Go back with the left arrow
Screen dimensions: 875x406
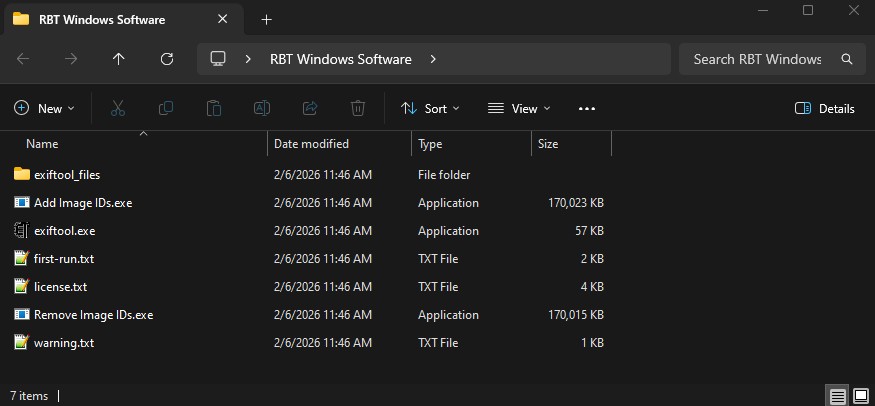point(23,59)
